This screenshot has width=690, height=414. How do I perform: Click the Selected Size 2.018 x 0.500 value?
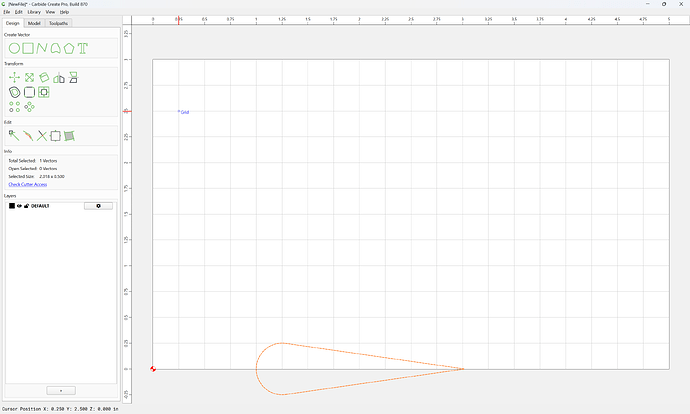(x=52, y=176)
